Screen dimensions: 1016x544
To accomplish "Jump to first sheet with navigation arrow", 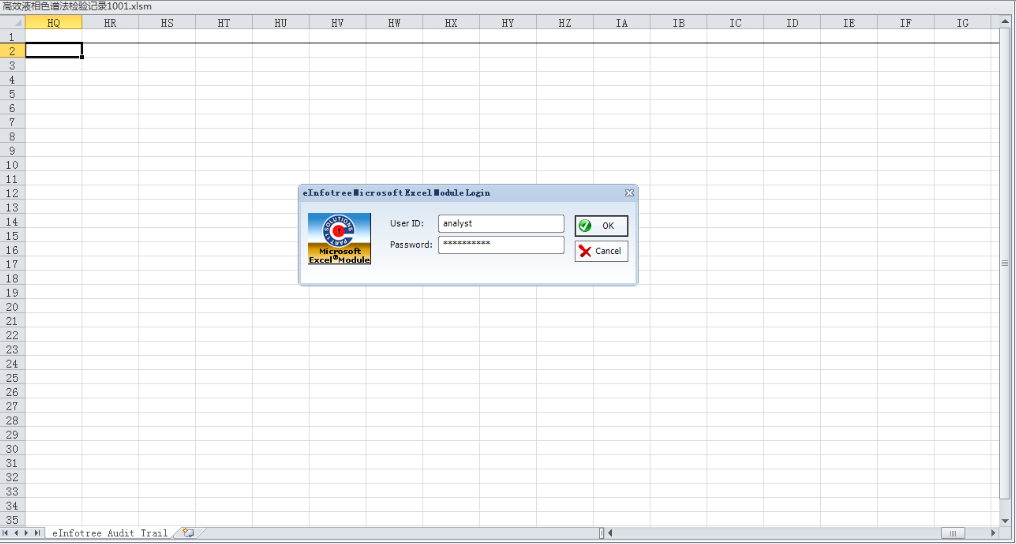I will tap(6, 533).
